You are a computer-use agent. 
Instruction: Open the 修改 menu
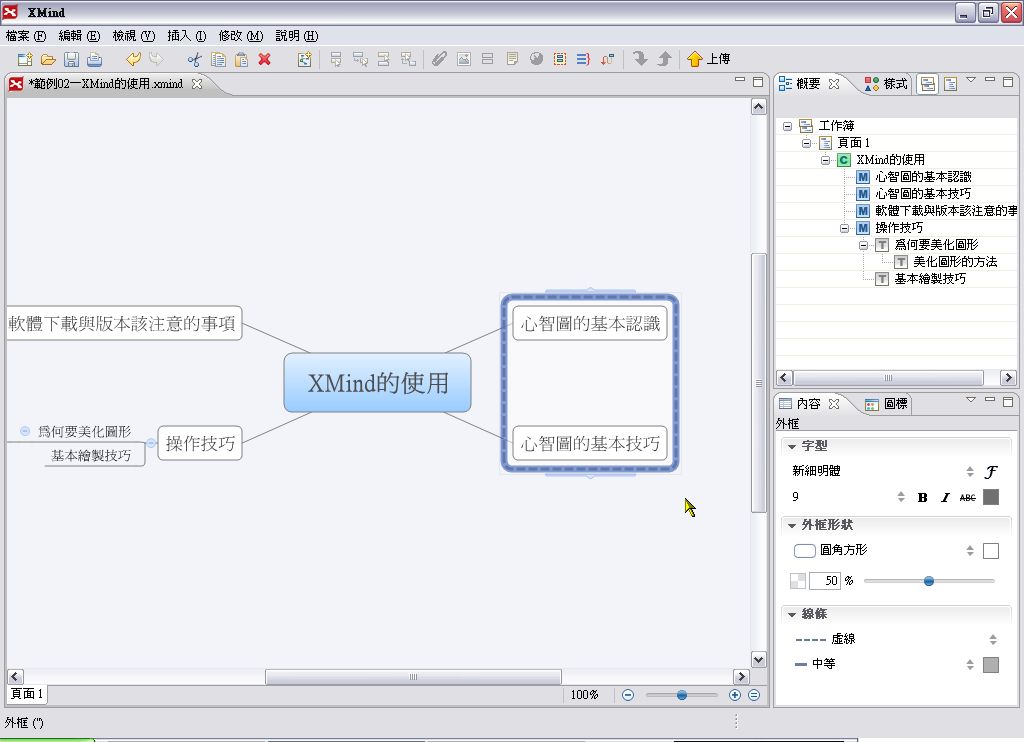[x=240, y=36]
